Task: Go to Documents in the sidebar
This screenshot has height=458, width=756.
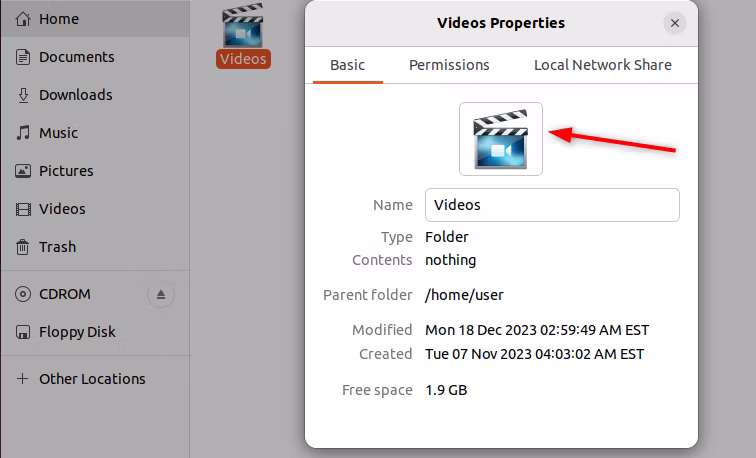Action: [x=76, y=57]
